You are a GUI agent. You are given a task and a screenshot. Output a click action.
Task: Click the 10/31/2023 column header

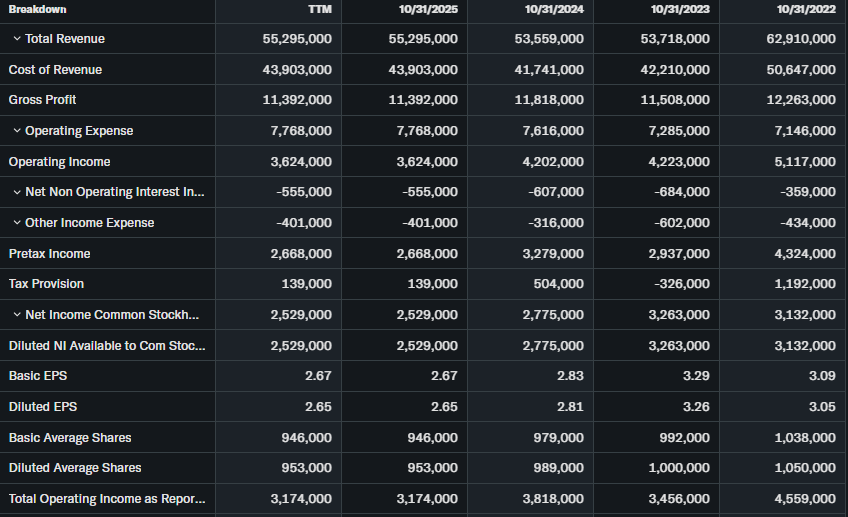point(680,9)
